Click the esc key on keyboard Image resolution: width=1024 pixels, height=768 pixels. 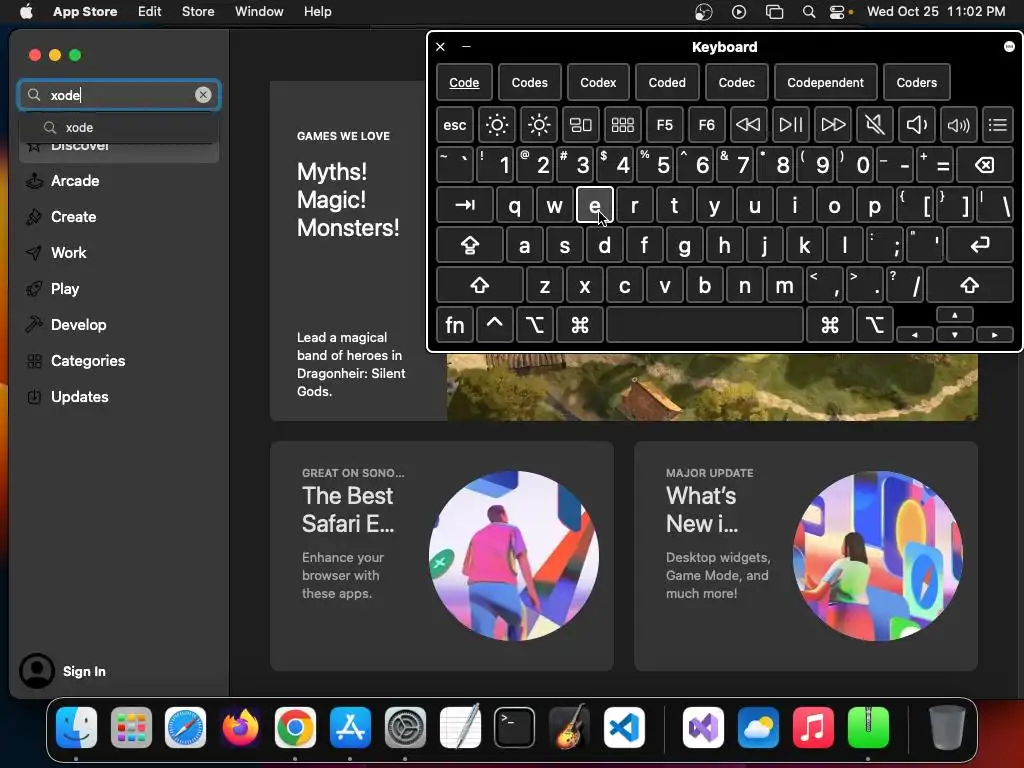pos(455,125)
